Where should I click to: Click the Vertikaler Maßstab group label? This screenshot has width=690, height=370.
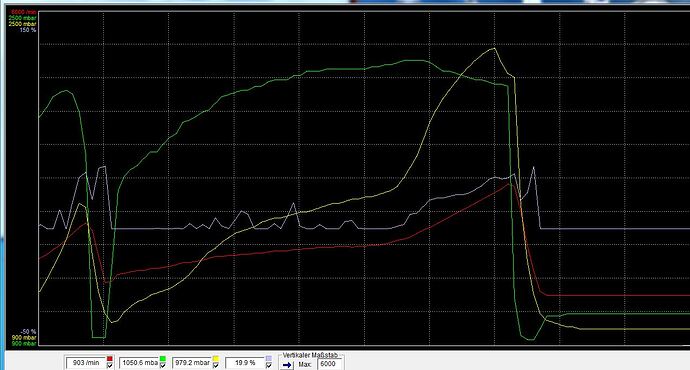coord(310,355)
